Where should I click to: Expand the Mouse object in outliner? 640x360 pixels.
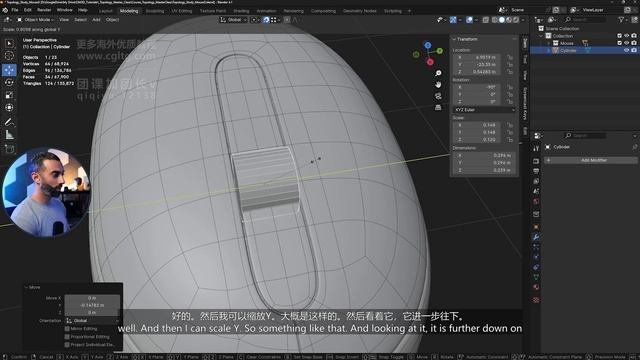tap(549, 43)
